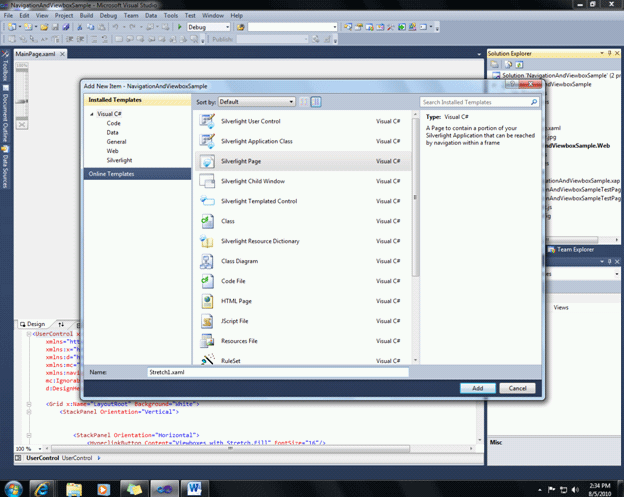The image size is (624, 497).
Task: Pick the Class Diagram template
Action: tap(302, 261)
